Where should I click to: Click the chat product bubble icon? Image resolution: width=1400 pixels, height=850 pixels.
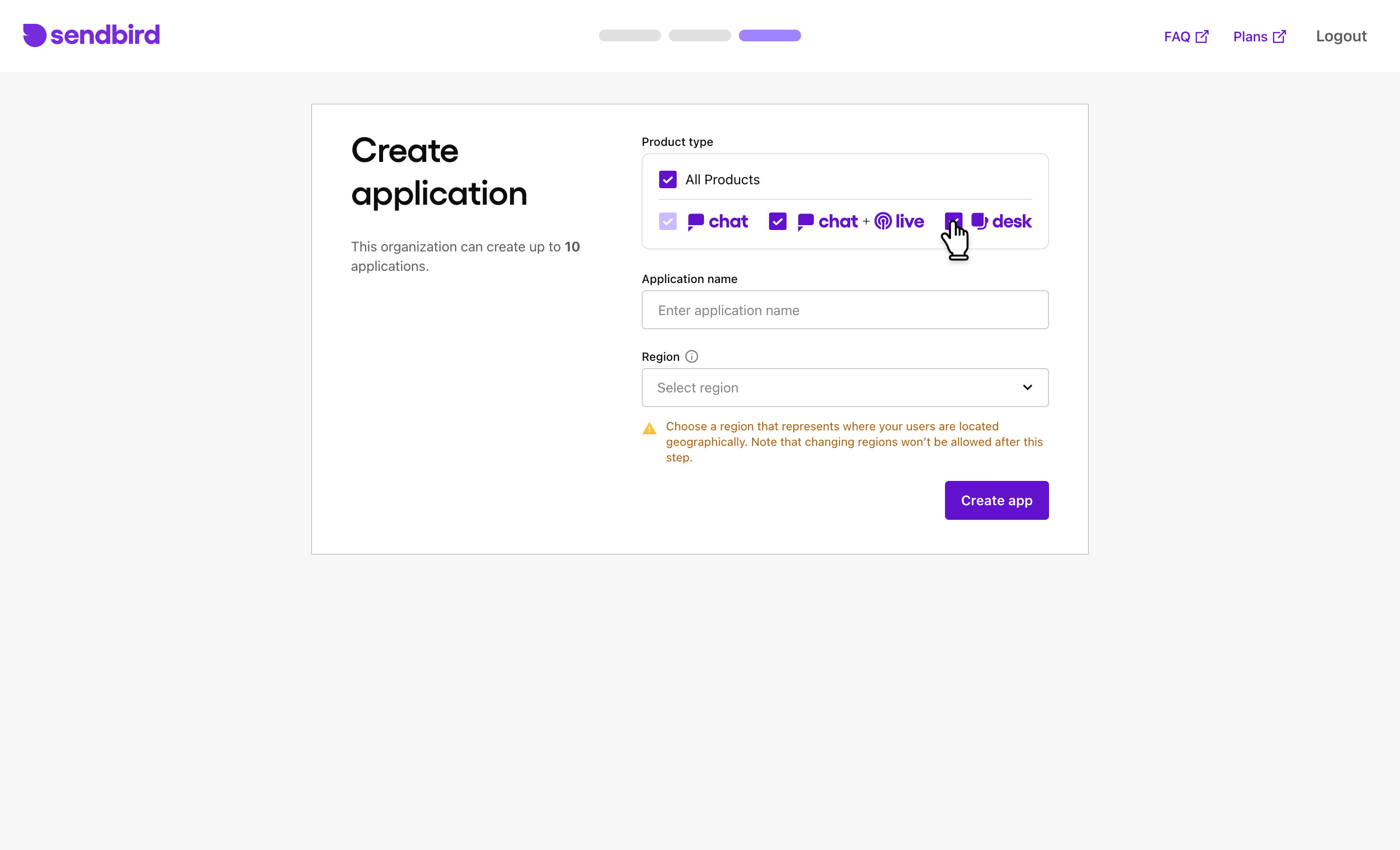click(x=696, y=222)
